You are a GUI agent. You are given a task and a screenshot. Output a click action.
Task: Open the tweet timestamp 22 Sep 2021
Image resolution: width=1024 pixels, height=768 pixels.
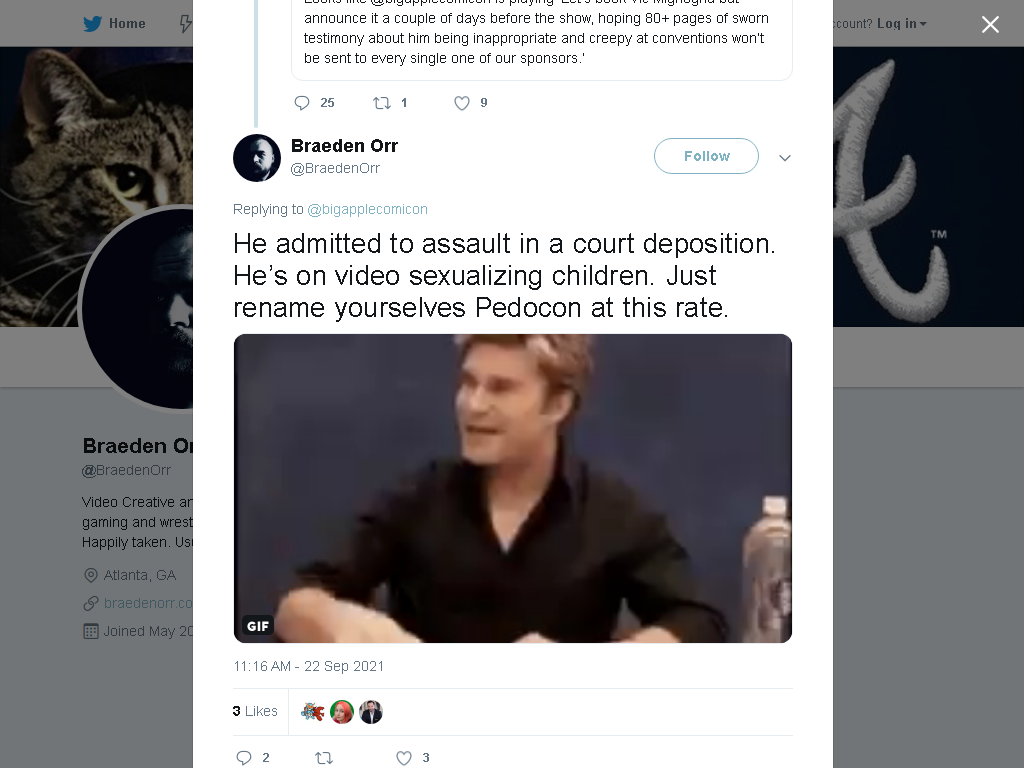pos(308,666)
